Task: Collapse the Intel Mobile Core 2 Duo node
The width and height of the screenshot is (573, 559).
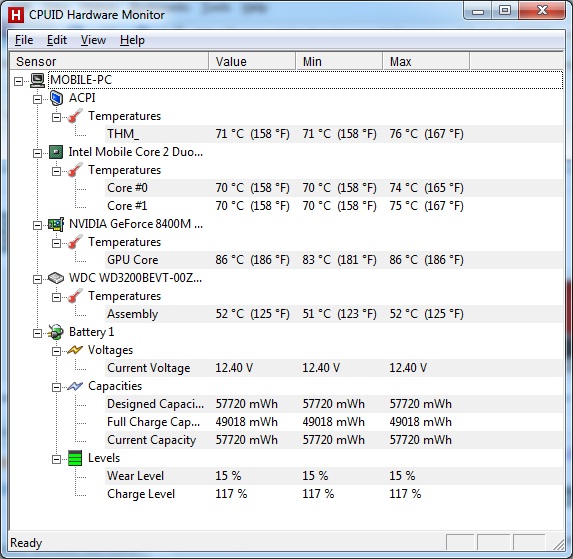Action: click(37, 153)
